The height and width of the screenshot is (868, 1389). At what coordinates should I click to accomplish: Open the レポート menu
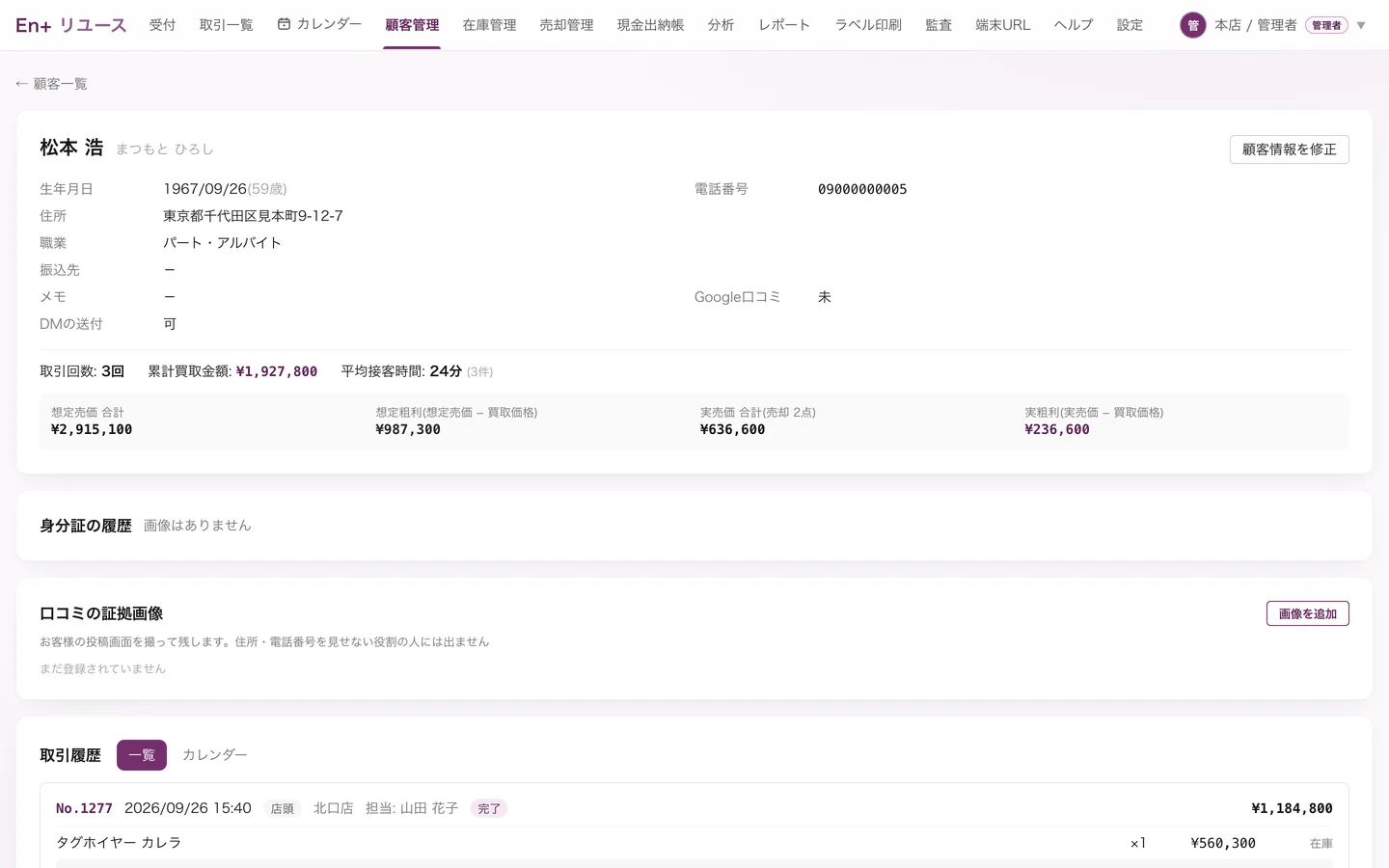[x=784, y=25]
